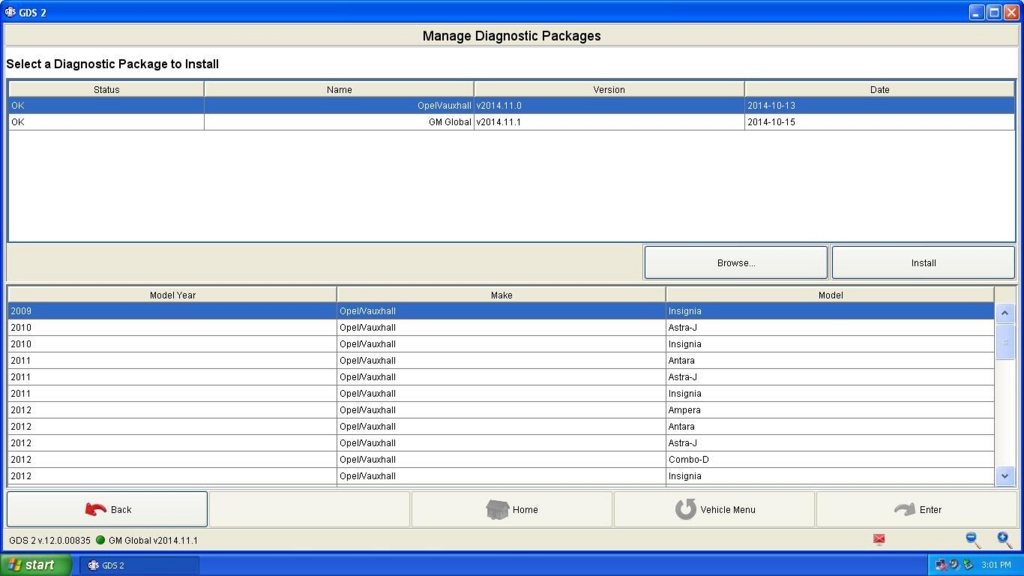Image resolution: width=1024 pixels, height=576 pixels.
Task: Select the 2009 Insignia row
Action: tap(501, 311)
